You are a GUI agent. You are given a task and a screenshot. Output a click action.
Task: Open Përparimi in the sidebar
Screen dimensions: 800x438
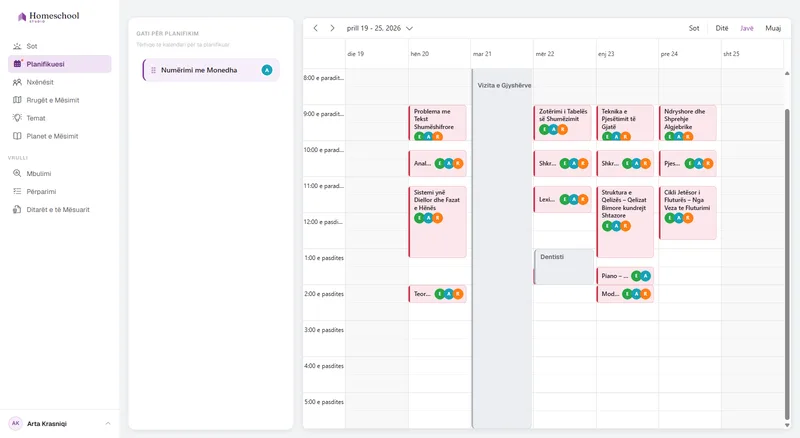(60, 191)
